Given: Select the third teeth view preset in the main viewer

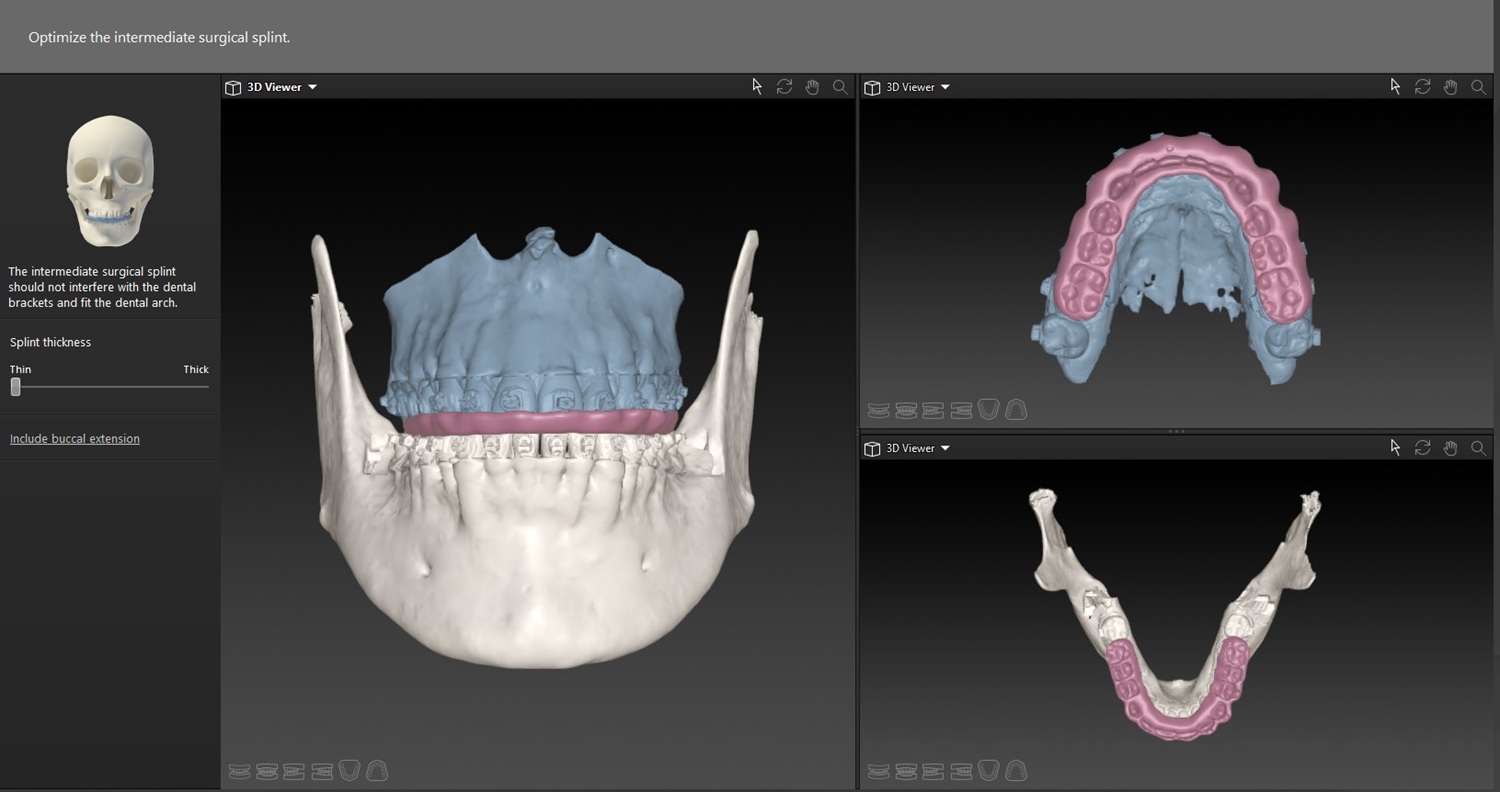Looking at the screenshot, I should coord(294,771).
